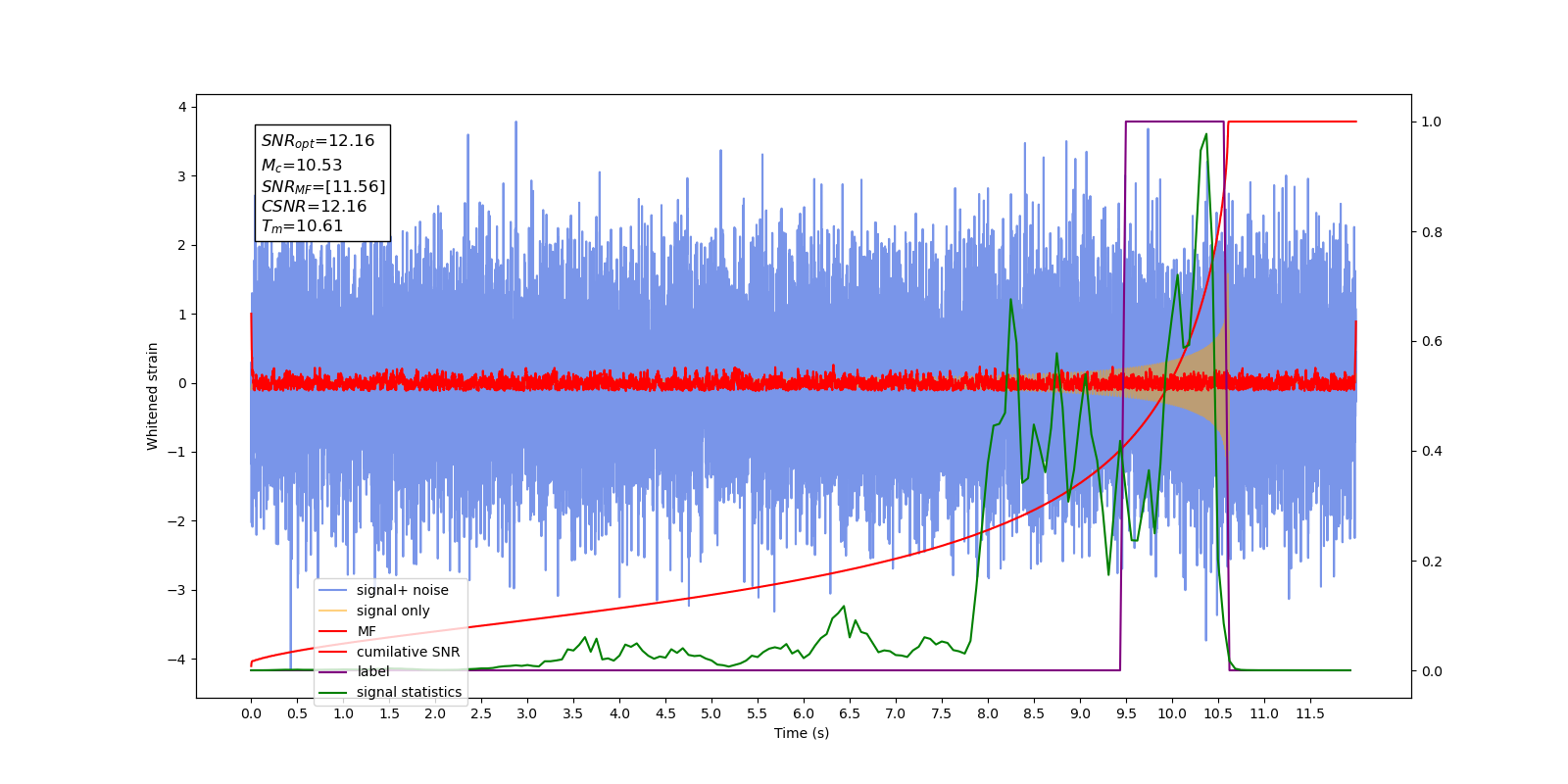Viewport: 1568px width, 784px height.
Task: Click the 2.5 tick on the time axis
Action: (481, 713)
